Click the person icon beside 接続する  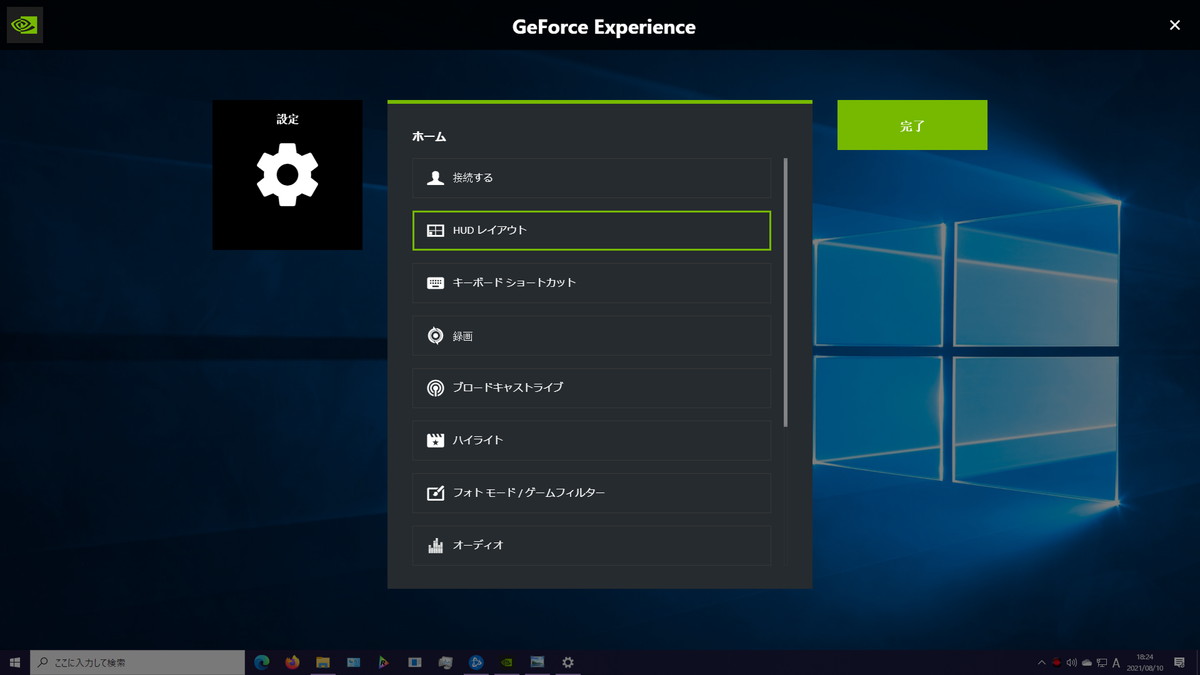(435, 178)
